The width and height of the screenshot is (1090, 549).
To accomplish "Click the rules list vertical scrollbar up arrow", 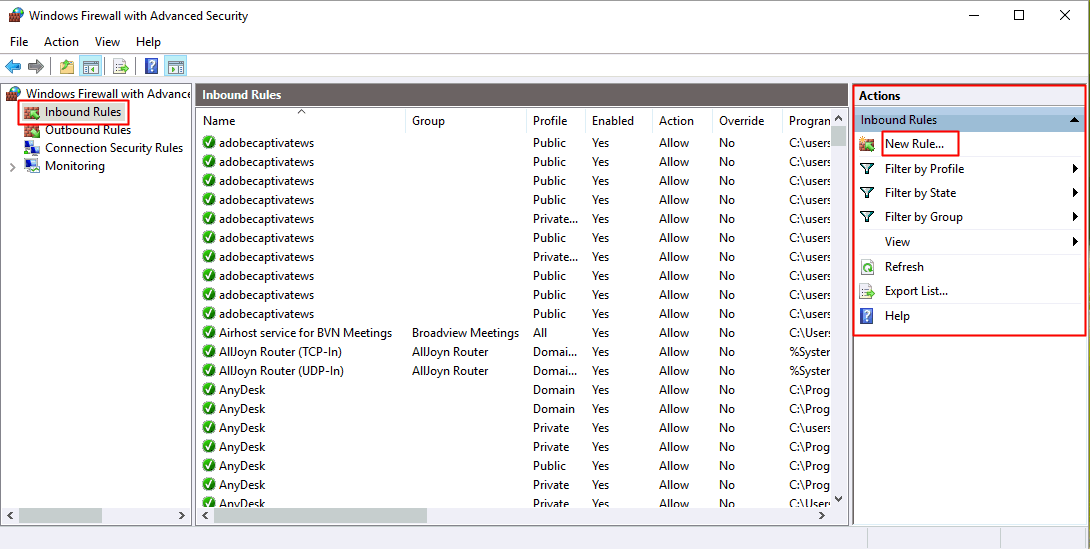I will coord(838,118).
